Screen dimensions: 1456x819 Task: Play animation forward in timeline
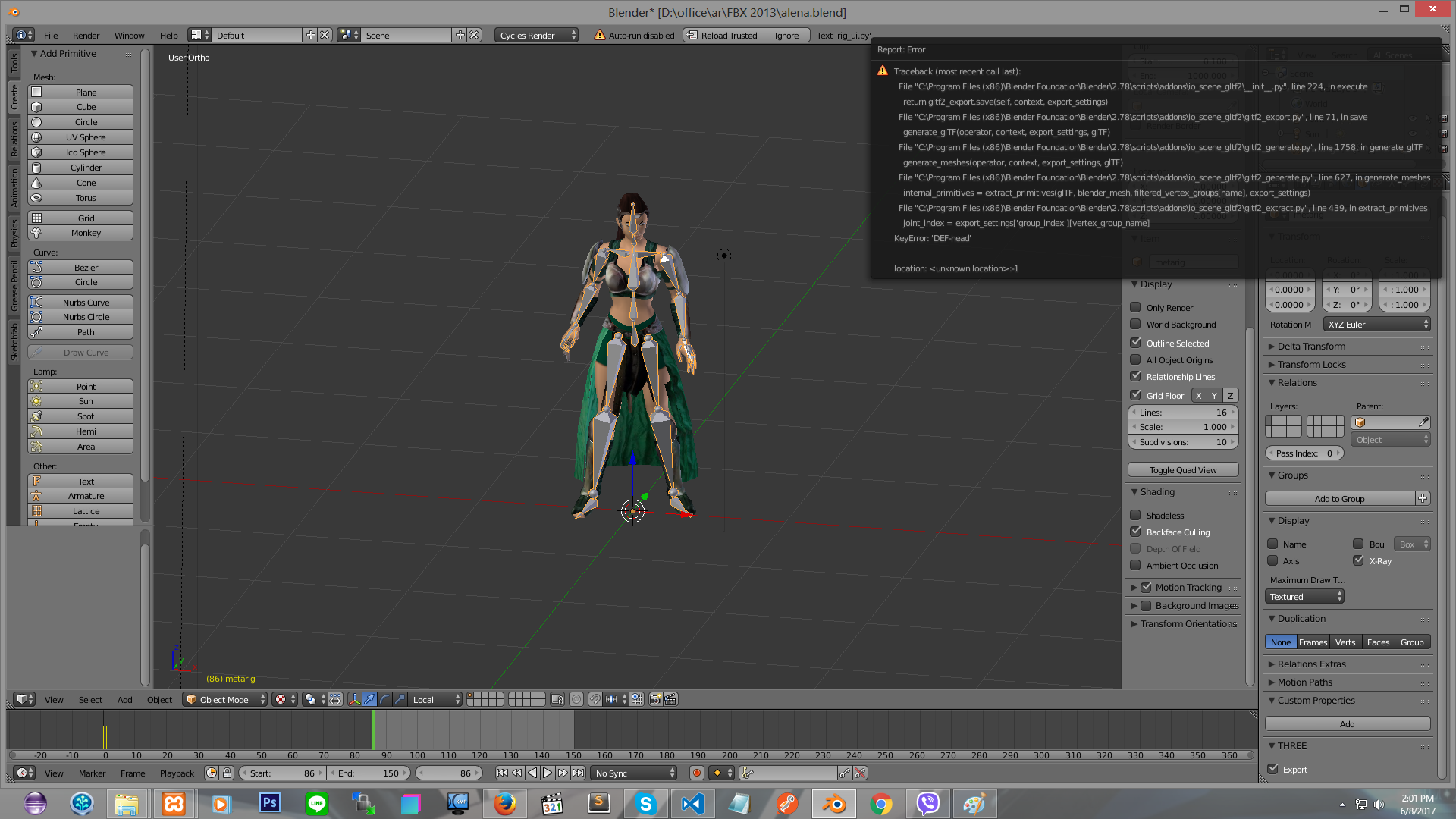point(548,773)
